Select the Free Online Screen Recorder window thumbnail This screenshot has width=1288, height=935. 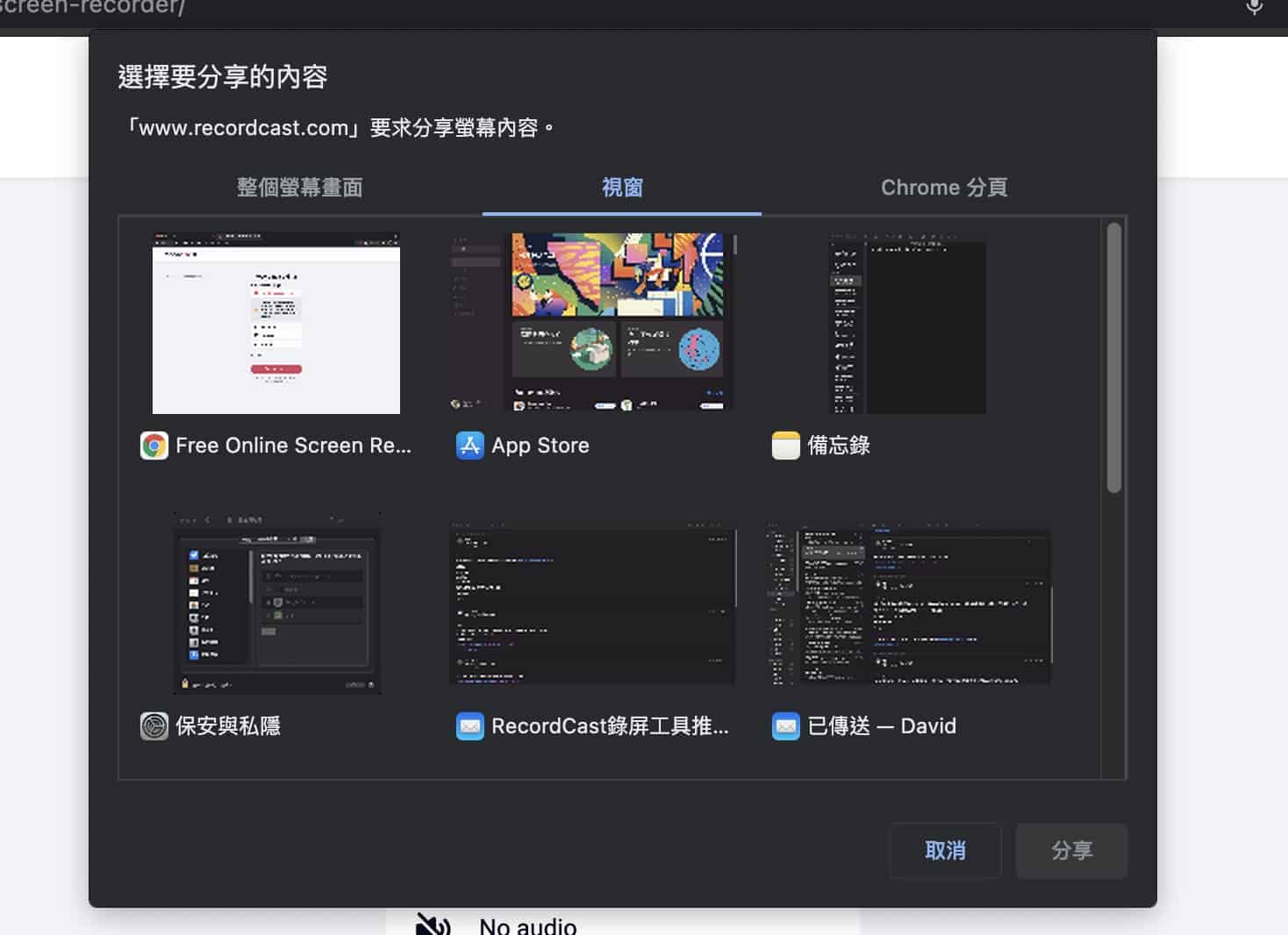coord(276,323)
